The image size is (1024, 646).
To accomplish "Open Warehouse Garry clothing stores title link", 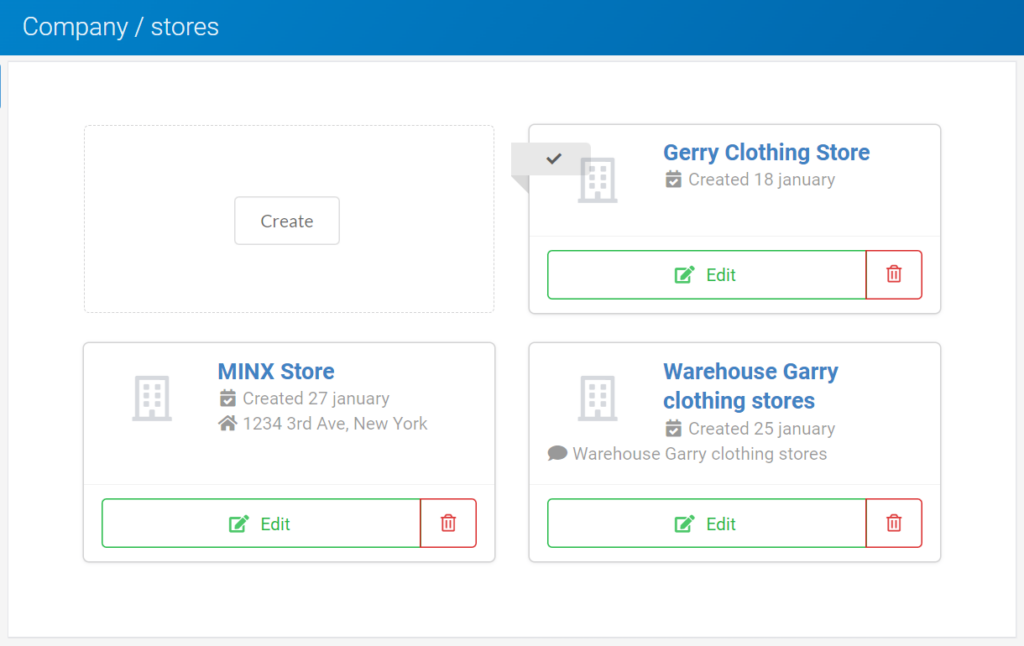I will click(x=750, y=385).
